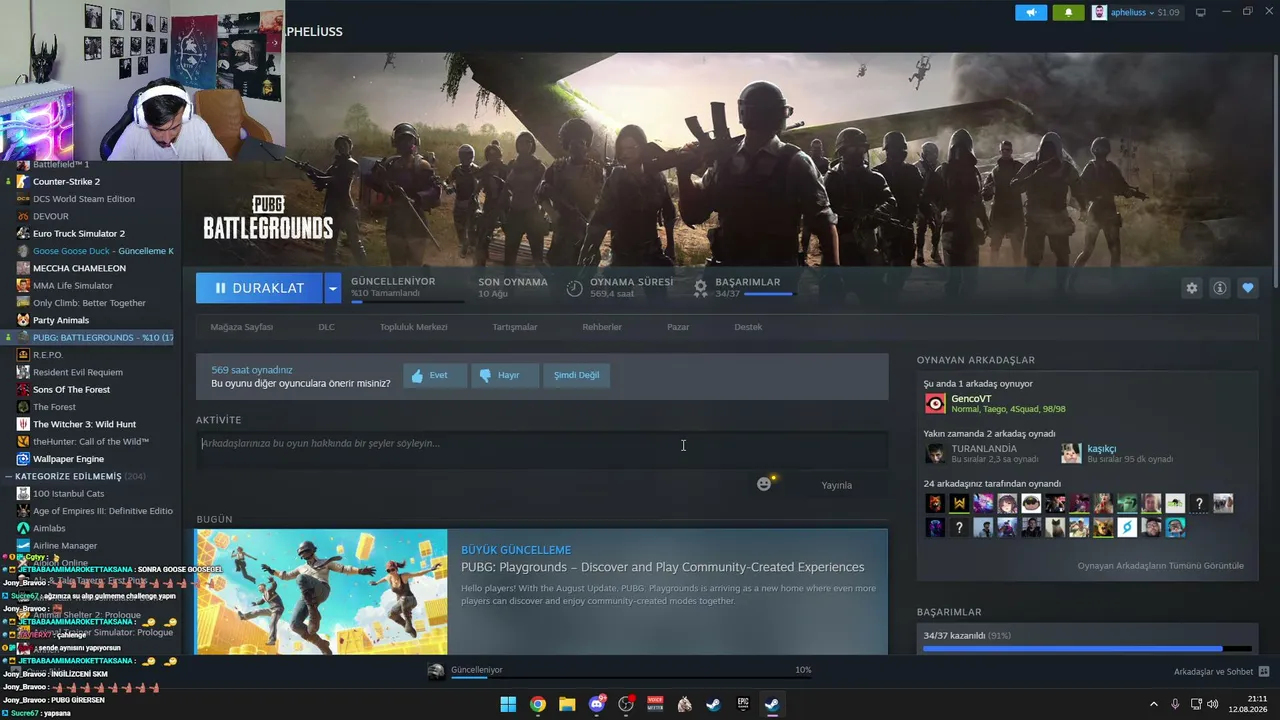Viewport: 1280px width, 720px height.
Task: Open Arkadaşlar ve Sohbet panel
Action: pyautogui.click(x=1221, y=672)
